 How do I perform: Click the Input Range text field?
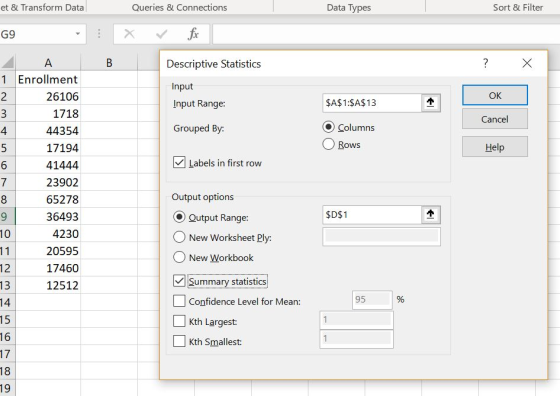372,103
